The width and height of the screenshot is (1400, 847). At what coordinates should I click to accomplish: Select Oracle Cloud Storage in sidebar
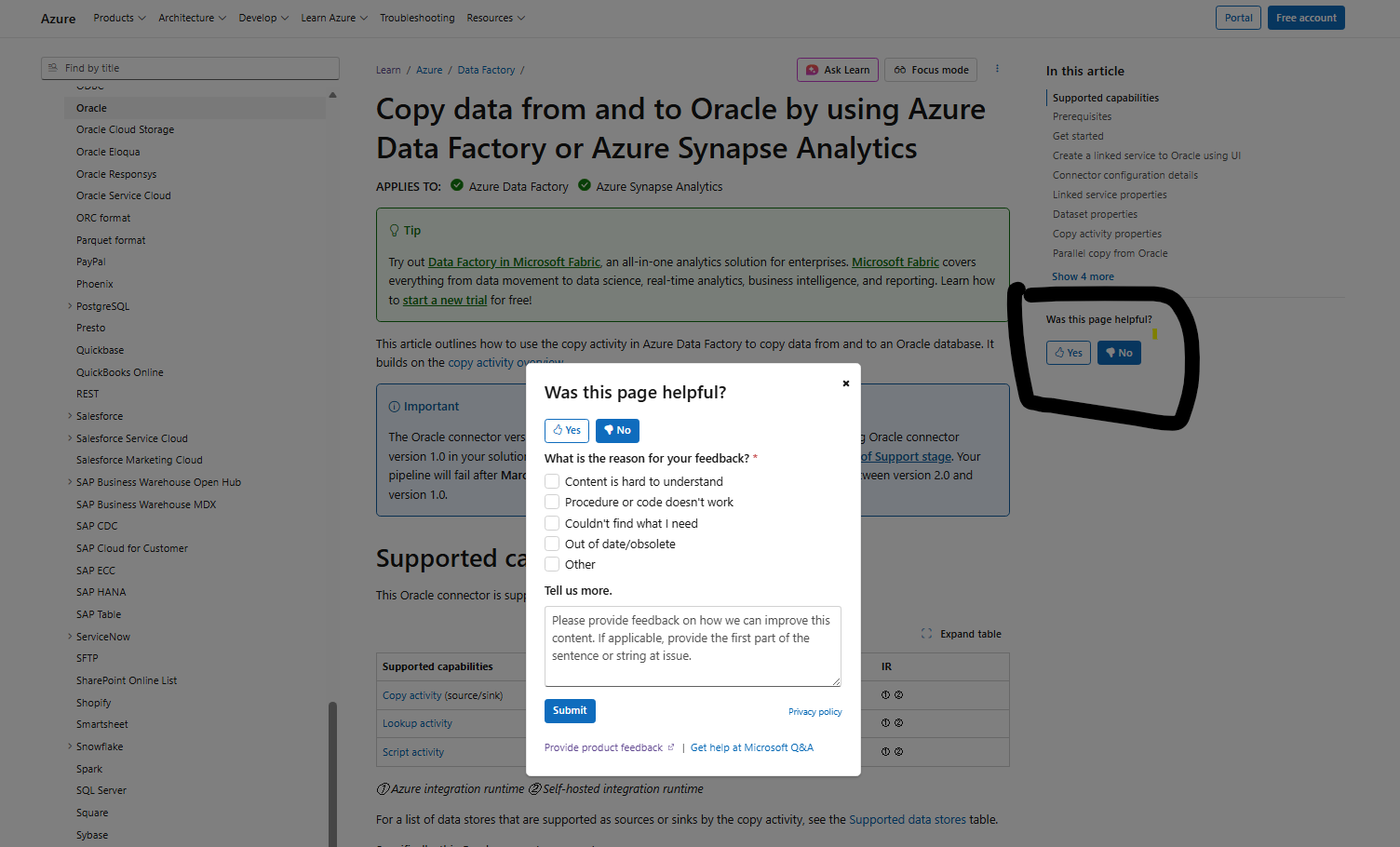click(125, 129)
